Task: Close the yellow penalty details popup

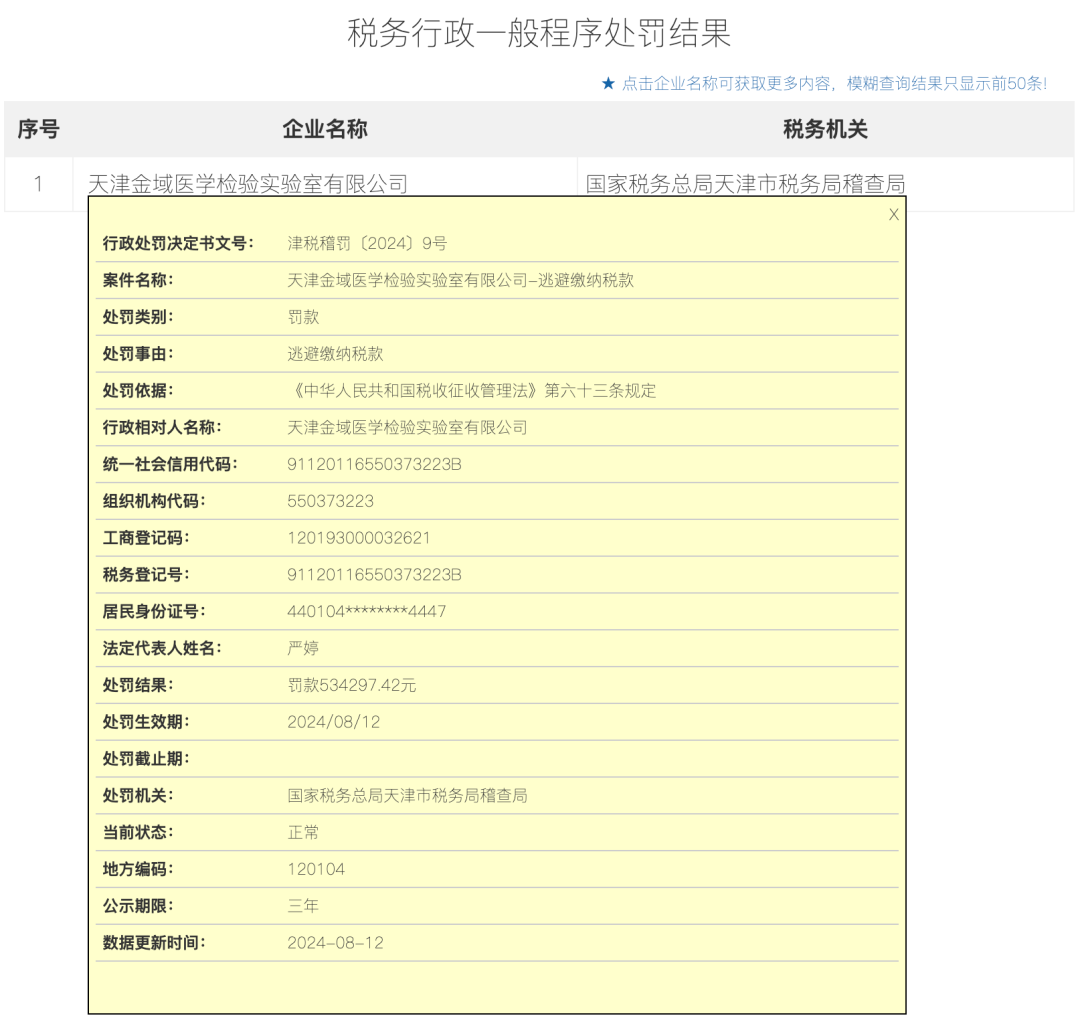Action: pos(893,214)
